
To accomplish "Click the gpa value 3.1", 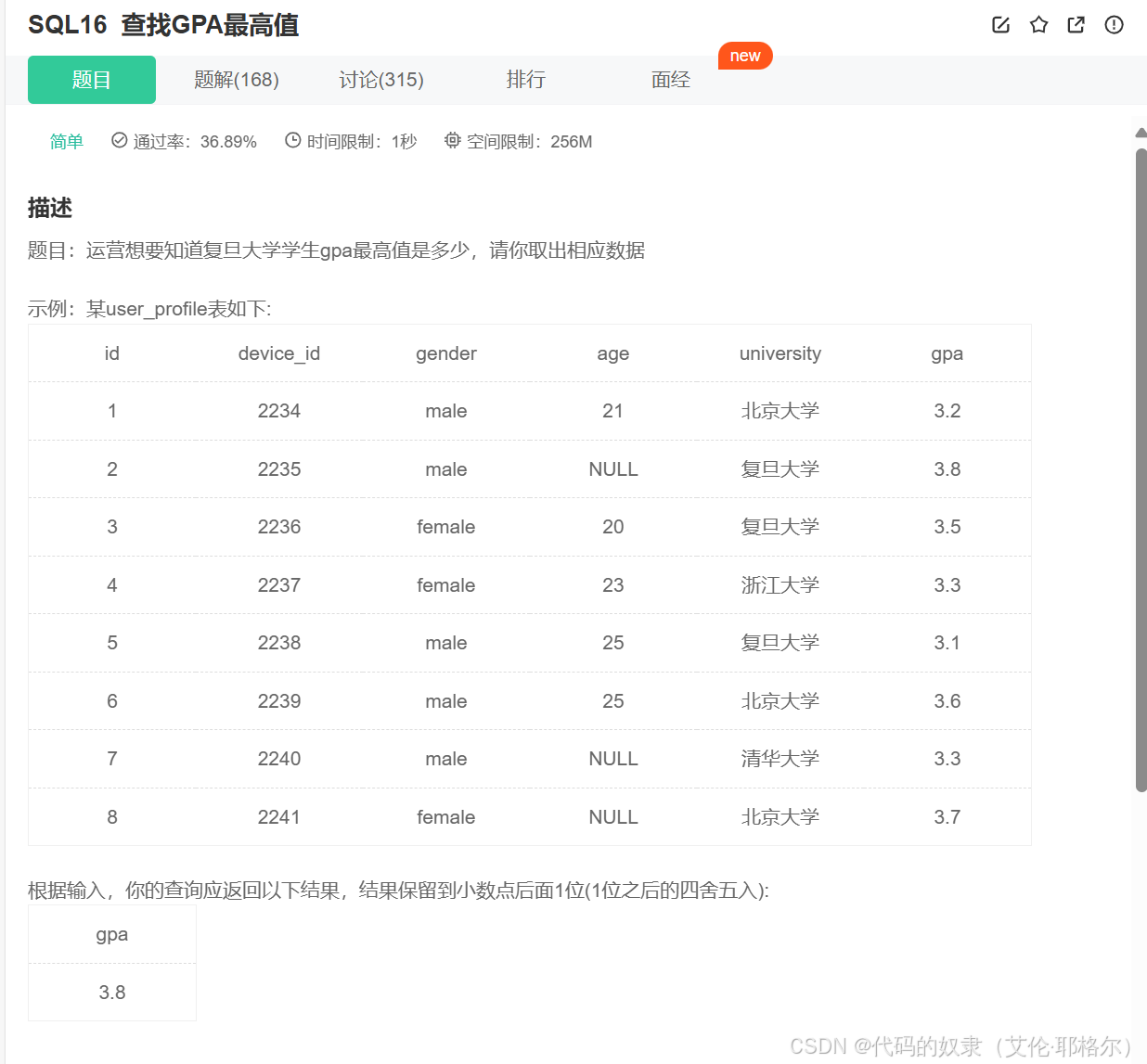I will tap(947, 643).
